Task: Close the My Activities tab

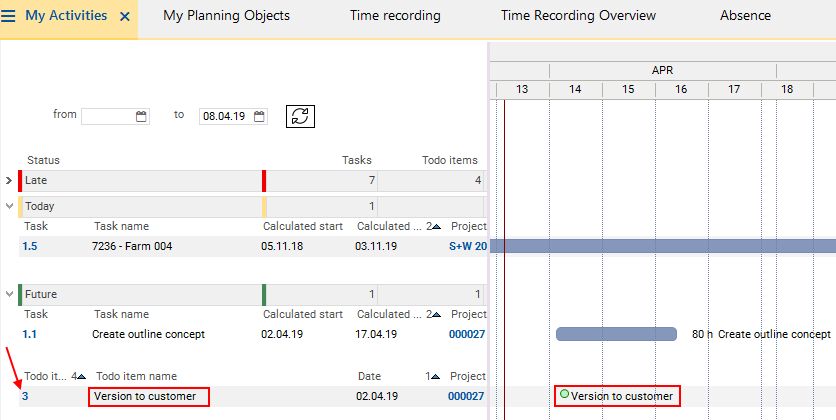Action: [x=124, y=16]
